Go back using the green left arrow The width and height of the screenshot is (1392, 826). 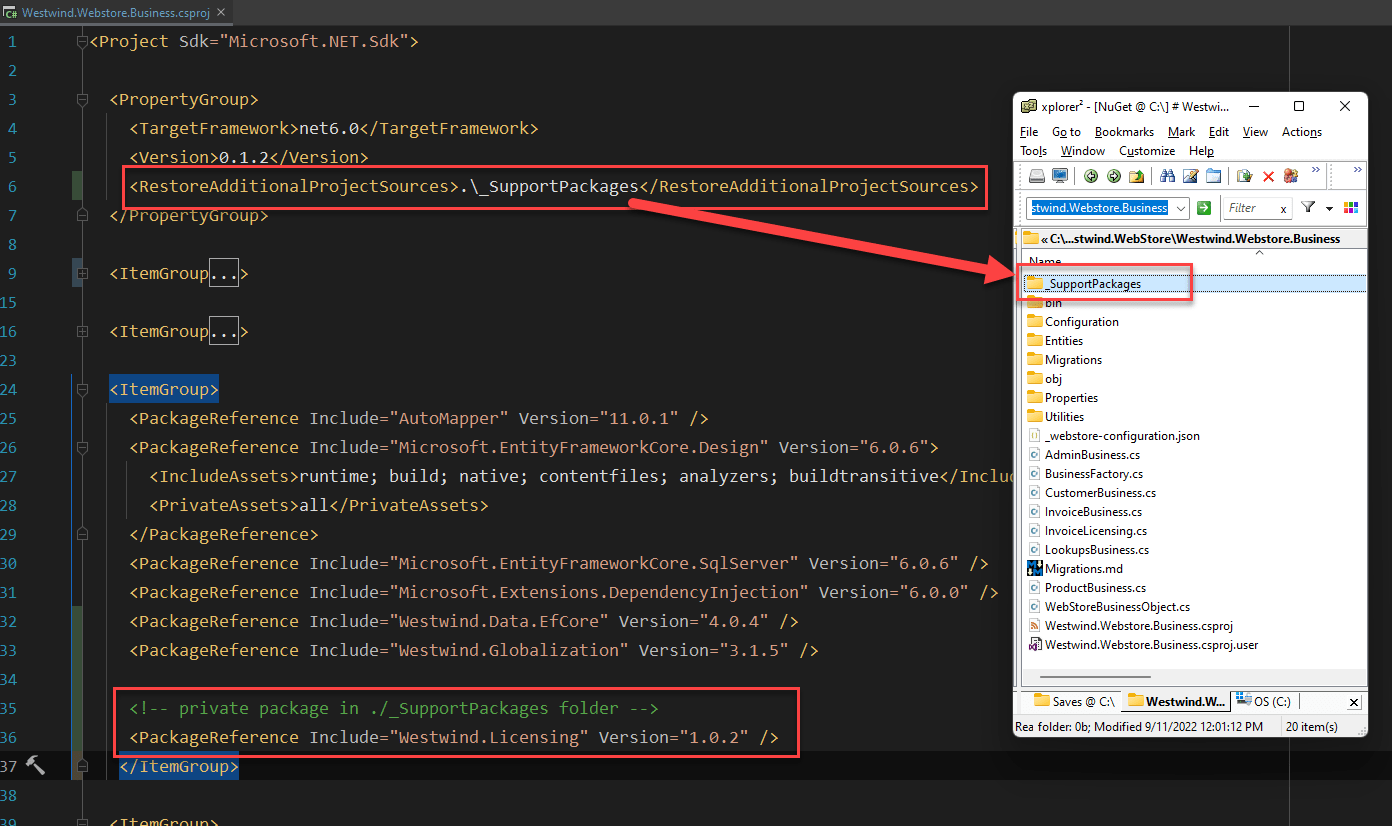coord(1090,177)
